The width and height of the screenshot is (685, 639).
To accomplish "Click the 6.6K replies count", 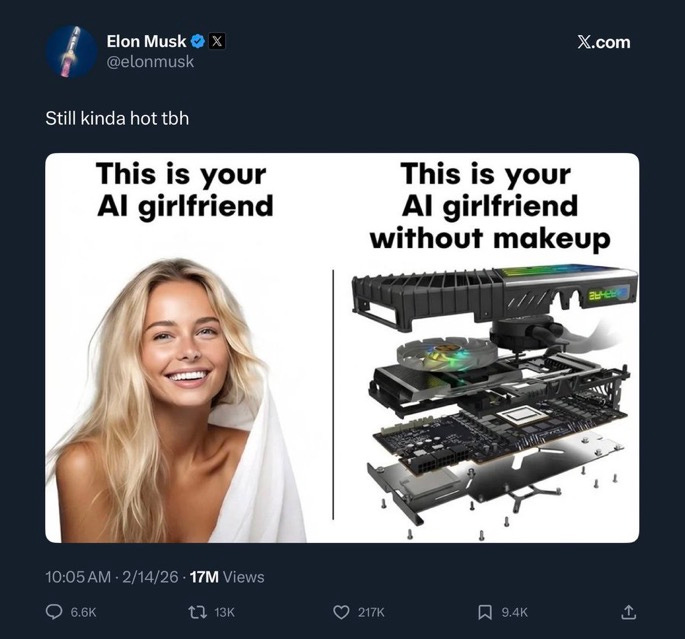I will pyautogui.click(x=83, y=612).
